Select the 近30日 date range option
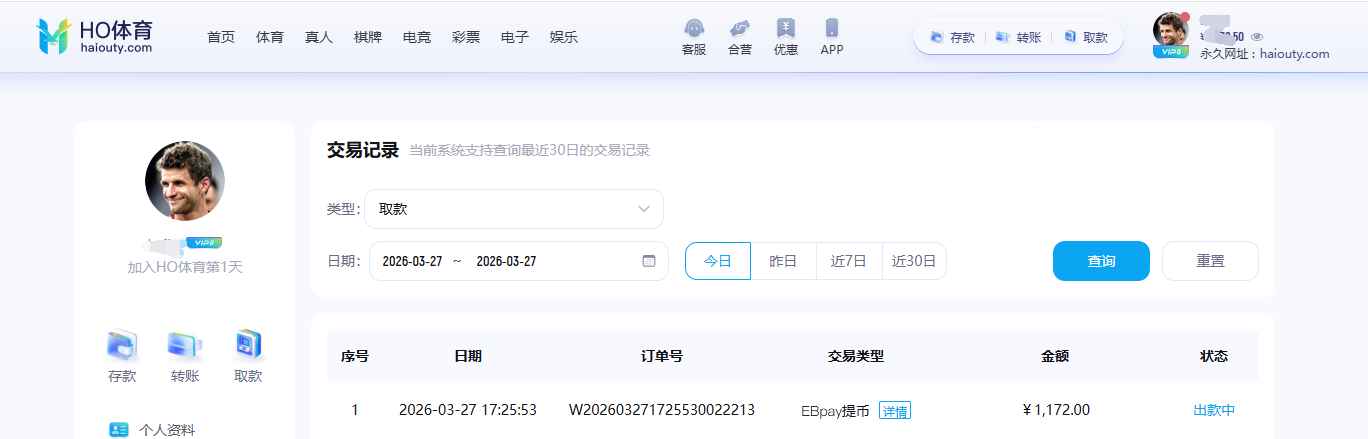The height and width of the screenshot is (439, 1368). click(914, 261)
